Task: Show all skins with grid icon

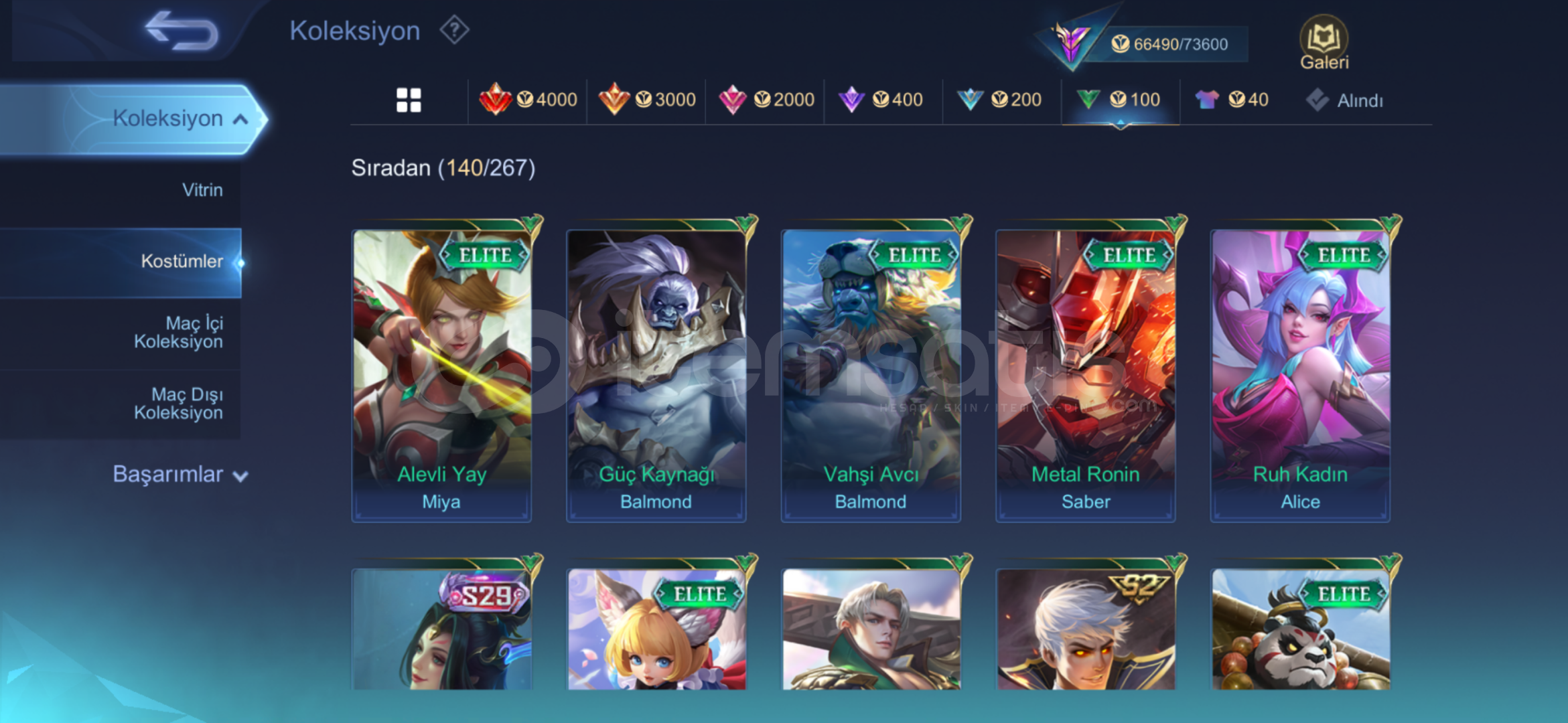Action: 409,100
